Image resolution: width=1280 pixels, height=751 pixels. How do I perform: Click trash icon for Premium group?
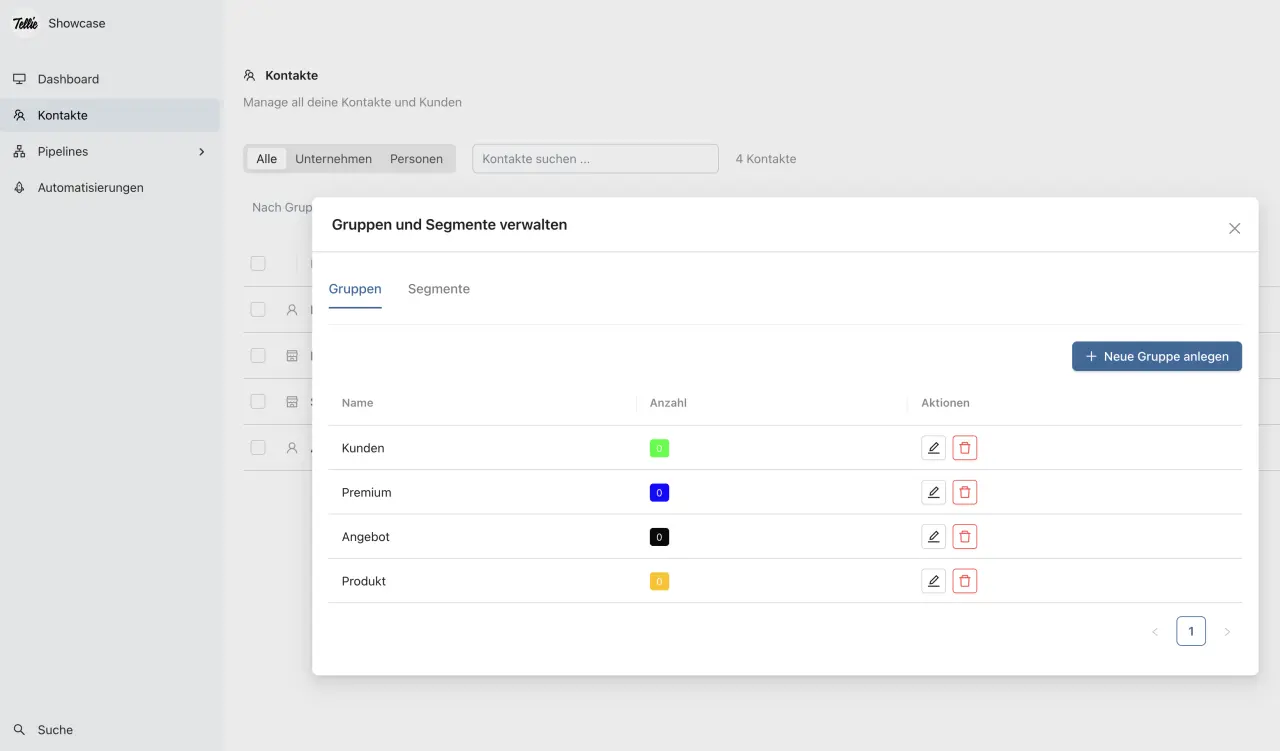[964, 492]
